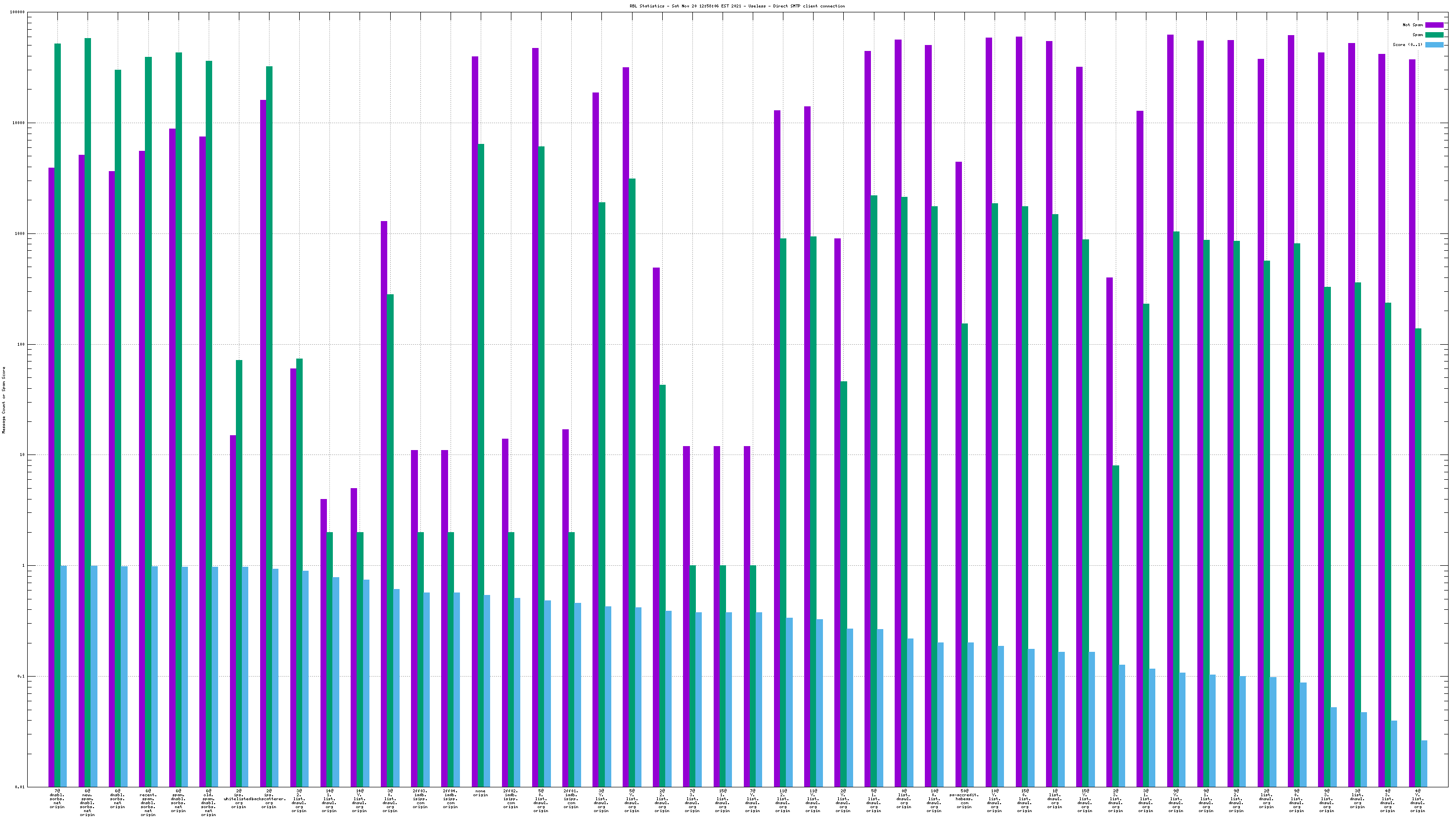Click the sa-accredit.habeas.com origin x-axis label
This screenshot has height=819, width=1456.
tap(964, 799)
